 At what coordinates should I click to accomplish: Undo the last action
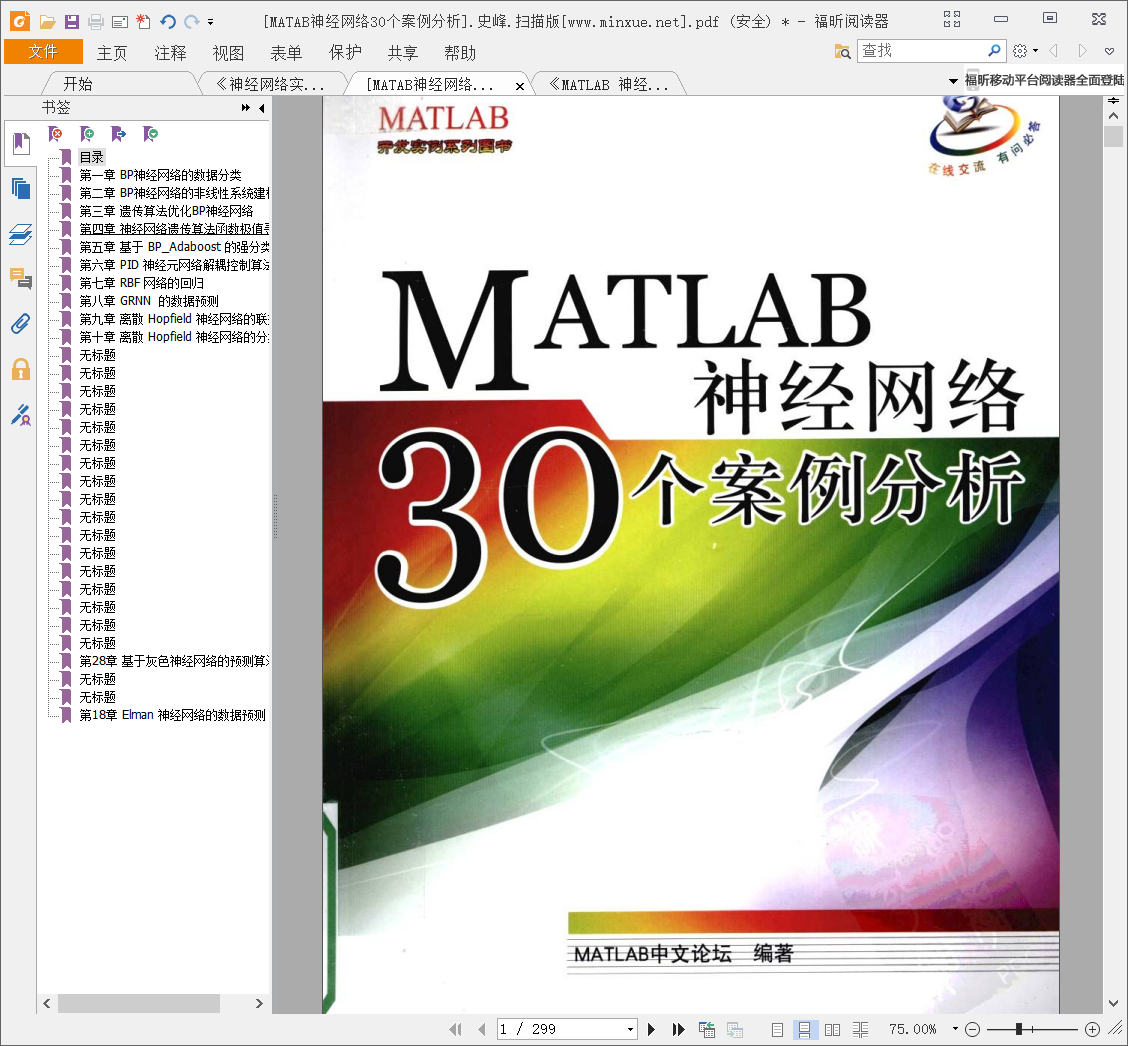168,22
